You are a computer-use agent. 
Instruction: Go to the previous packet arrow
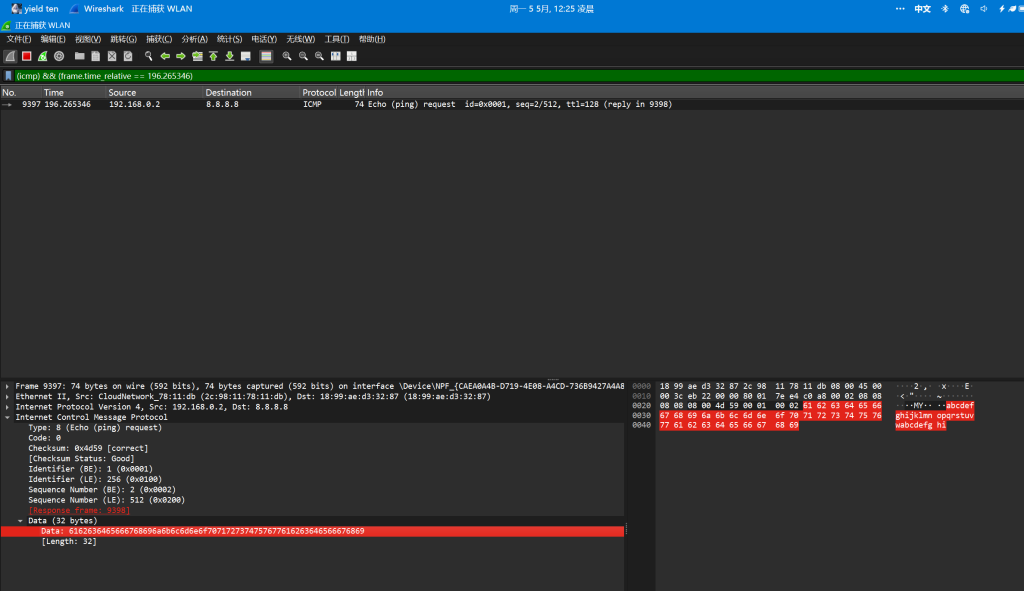165,56
